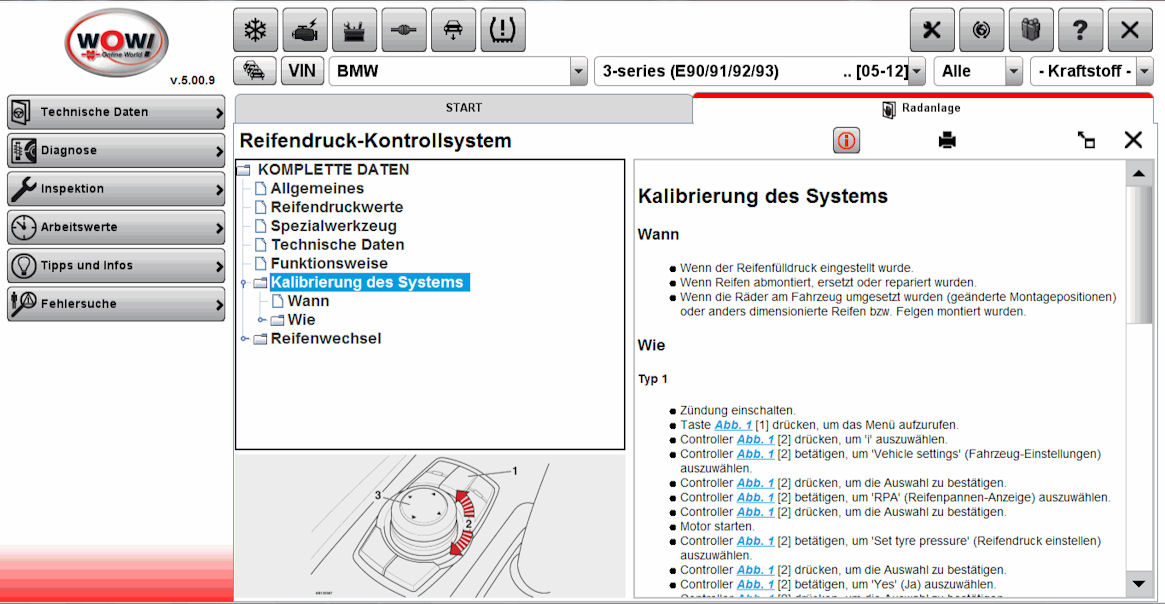Close the Reifendruck-Kontrollsystem panel
This screenshot has height=604, width=1165.
point(1133,140)
